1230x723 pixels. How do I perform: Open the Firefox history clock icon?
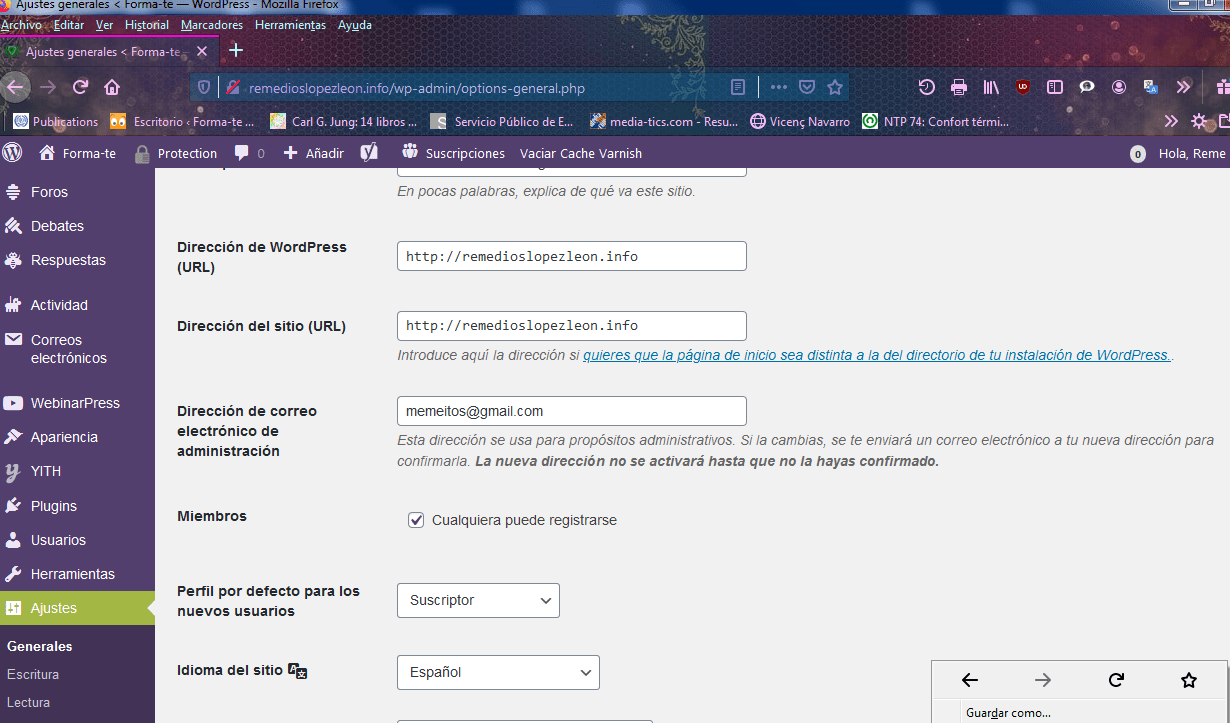click(x=927, y=87)
